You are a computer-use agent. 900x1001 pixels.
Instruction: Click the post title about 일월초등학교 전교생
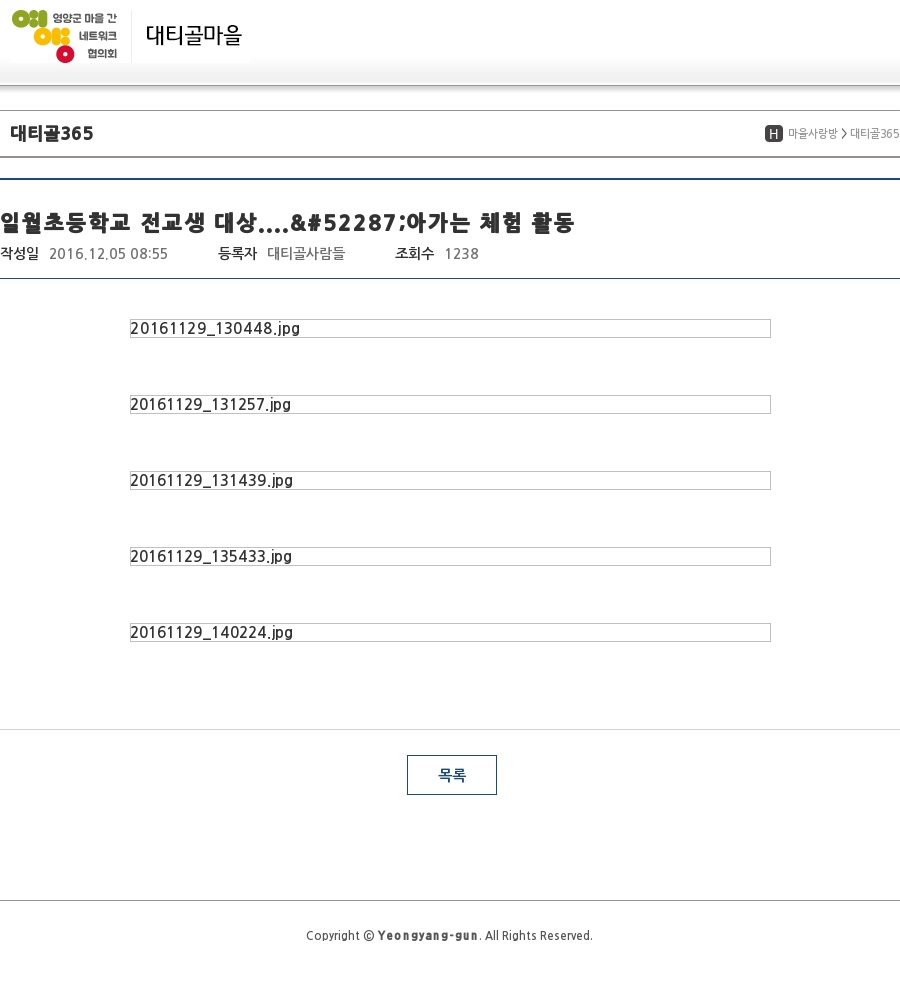point(287,223)
